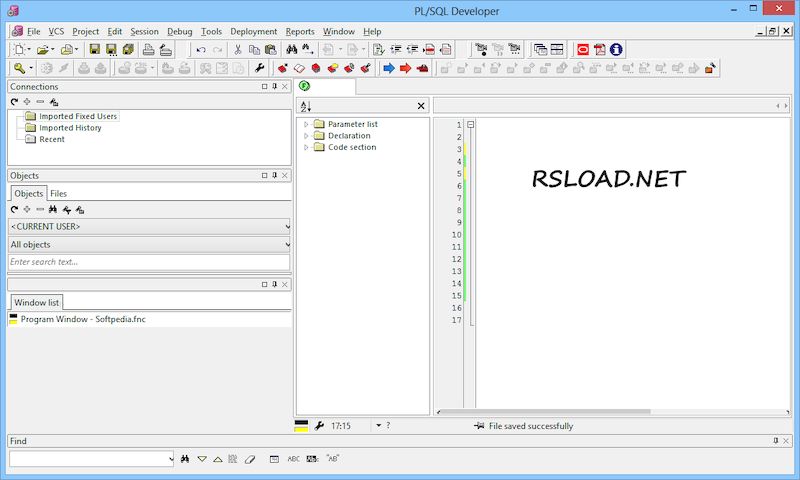Open the Debug menu

(x=180, y=32)
